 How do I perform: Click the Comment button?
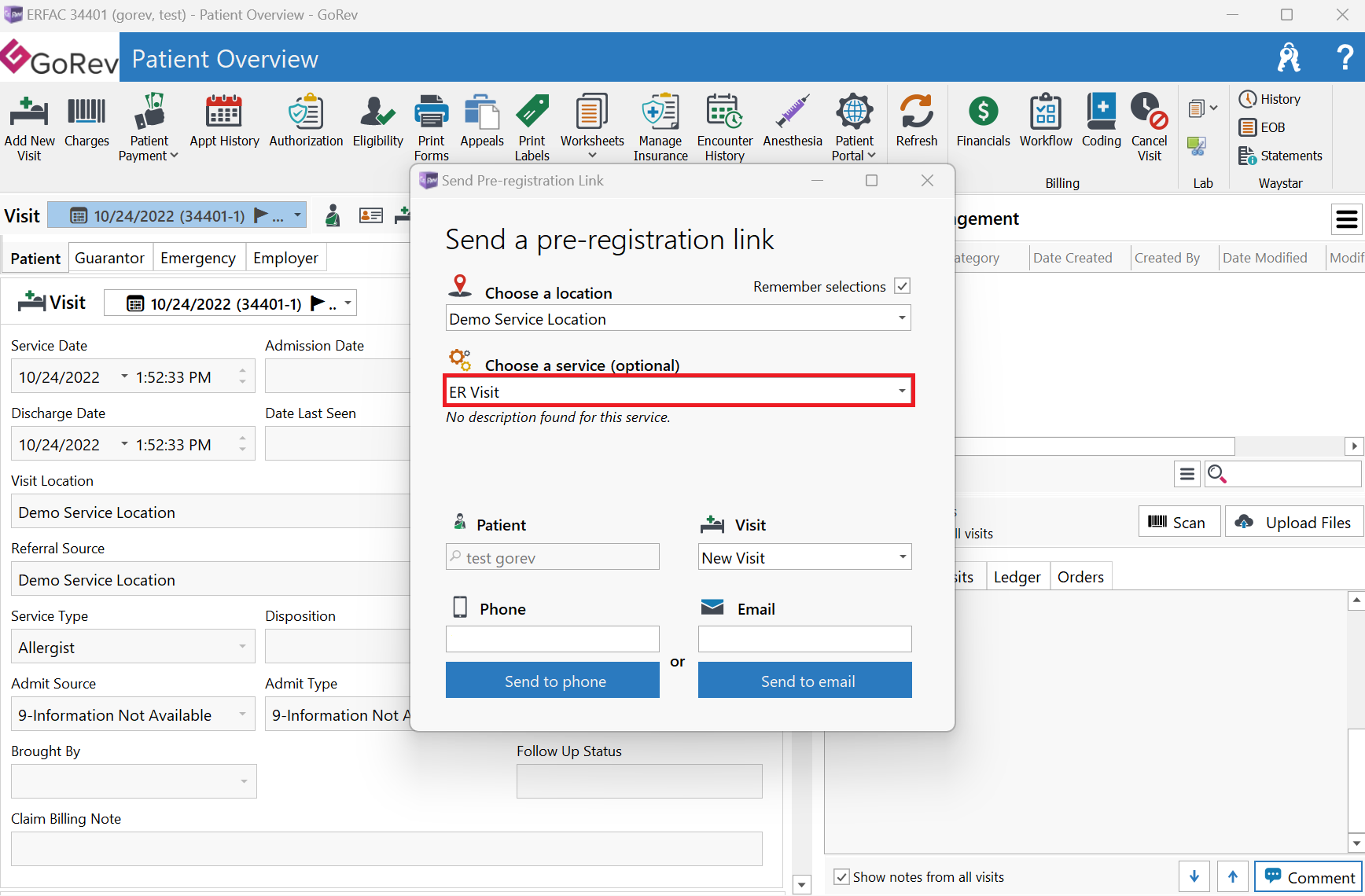pyautogui.click(x=1308, y=876)
